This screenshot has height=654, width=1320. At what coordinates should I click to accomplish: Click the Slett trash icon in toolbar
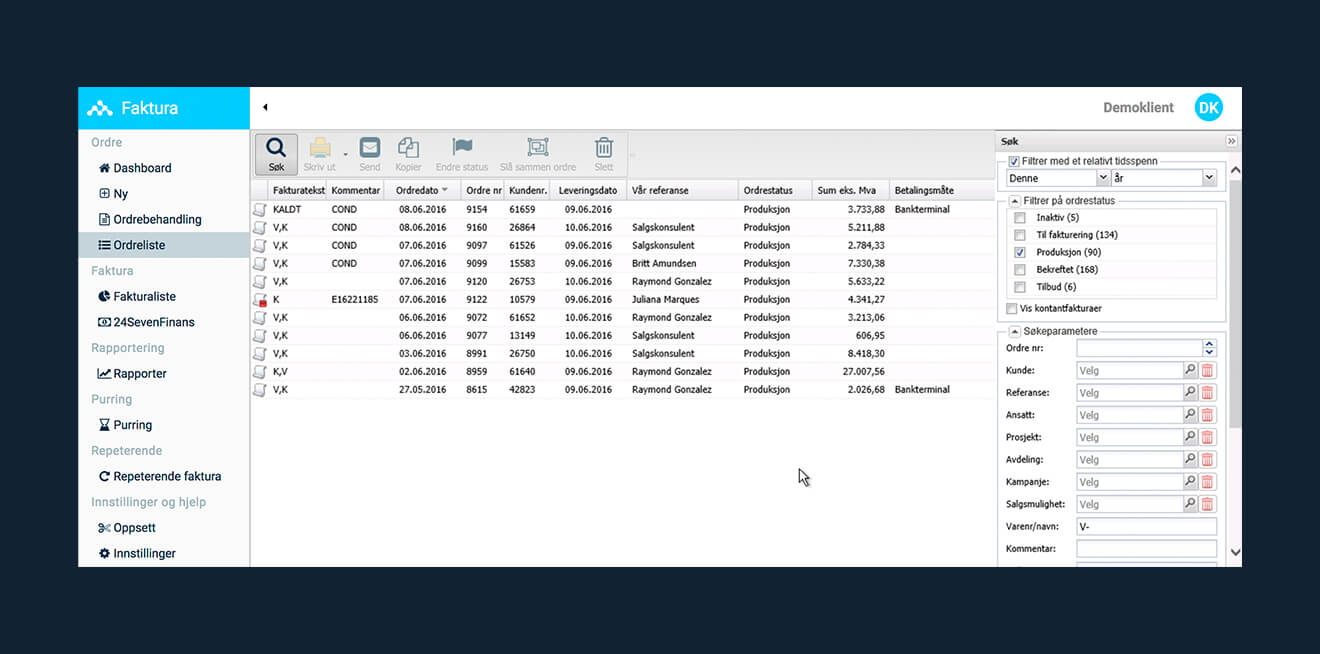point(604,148)
